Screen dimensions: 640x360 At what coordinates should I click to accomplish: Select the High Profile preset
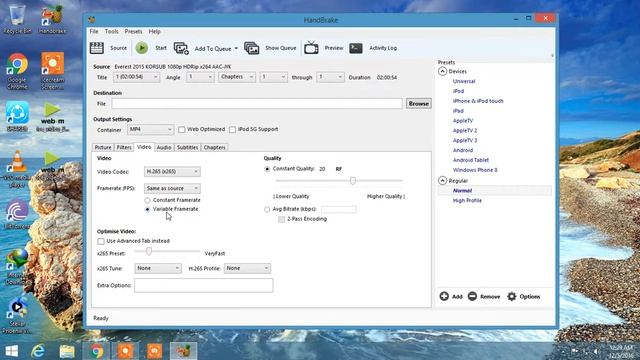click(467, 201)
